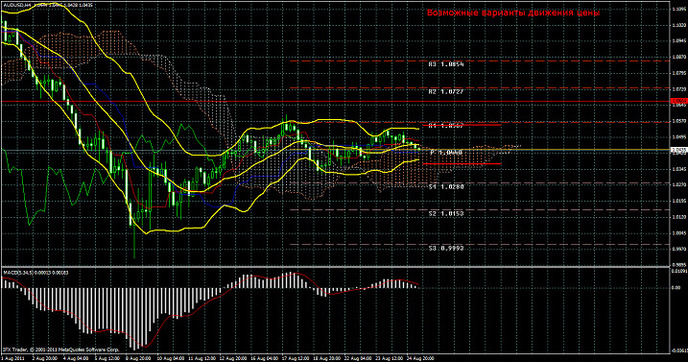
Task: Select the R2 1.0727 resistance label
Action: coord(446,92)
